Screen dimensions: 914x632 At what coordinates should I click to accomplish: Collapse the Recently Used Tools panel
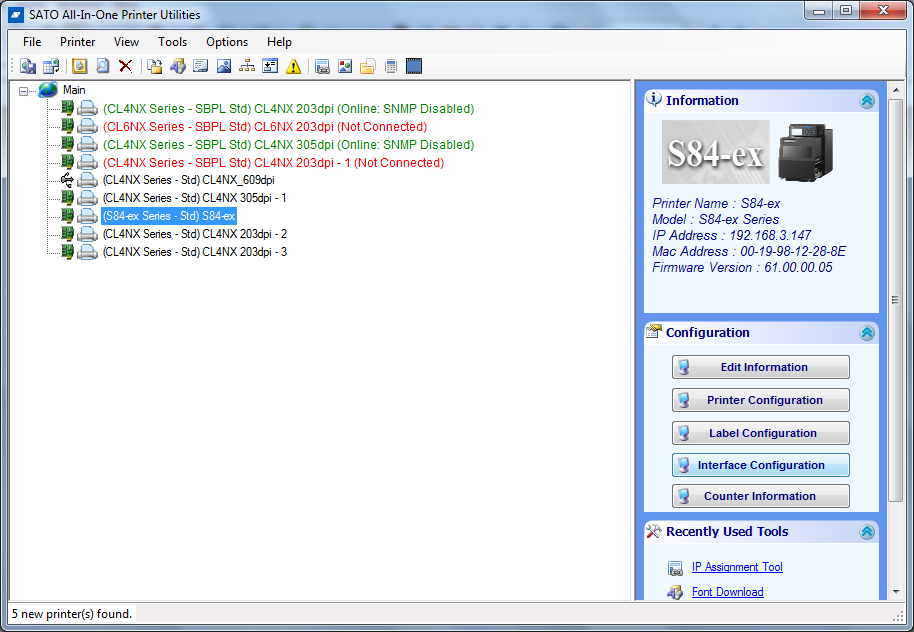867,532
